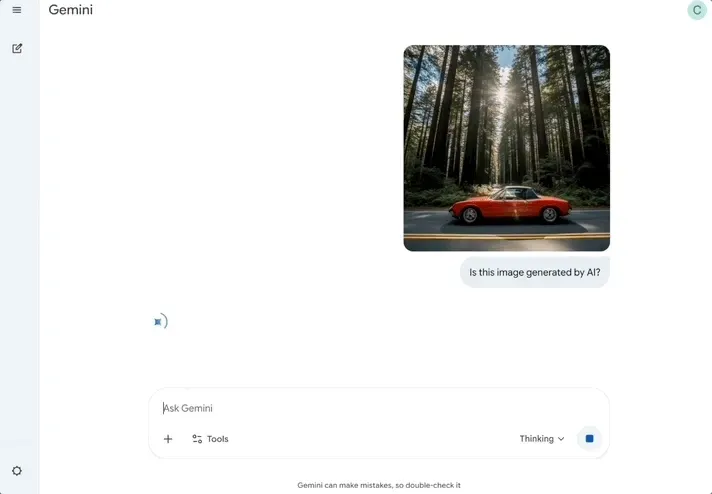Open settings gear in the sidebar
Image resolution: width=712 pixels, height=494 pixels.
tap(17, 471)
